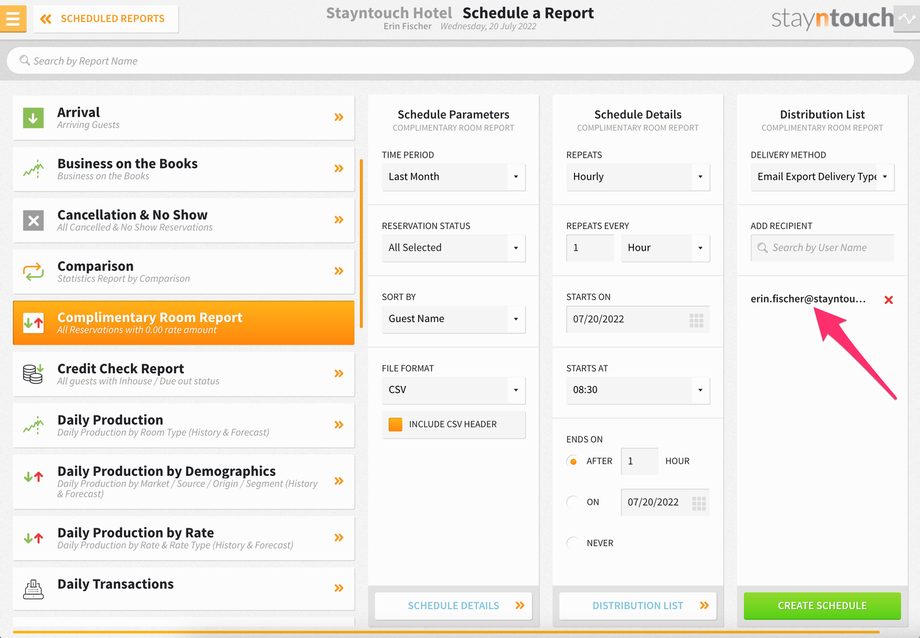Expand the Credit Check Report chevron
920x638 pixels.
click(339, 373)
